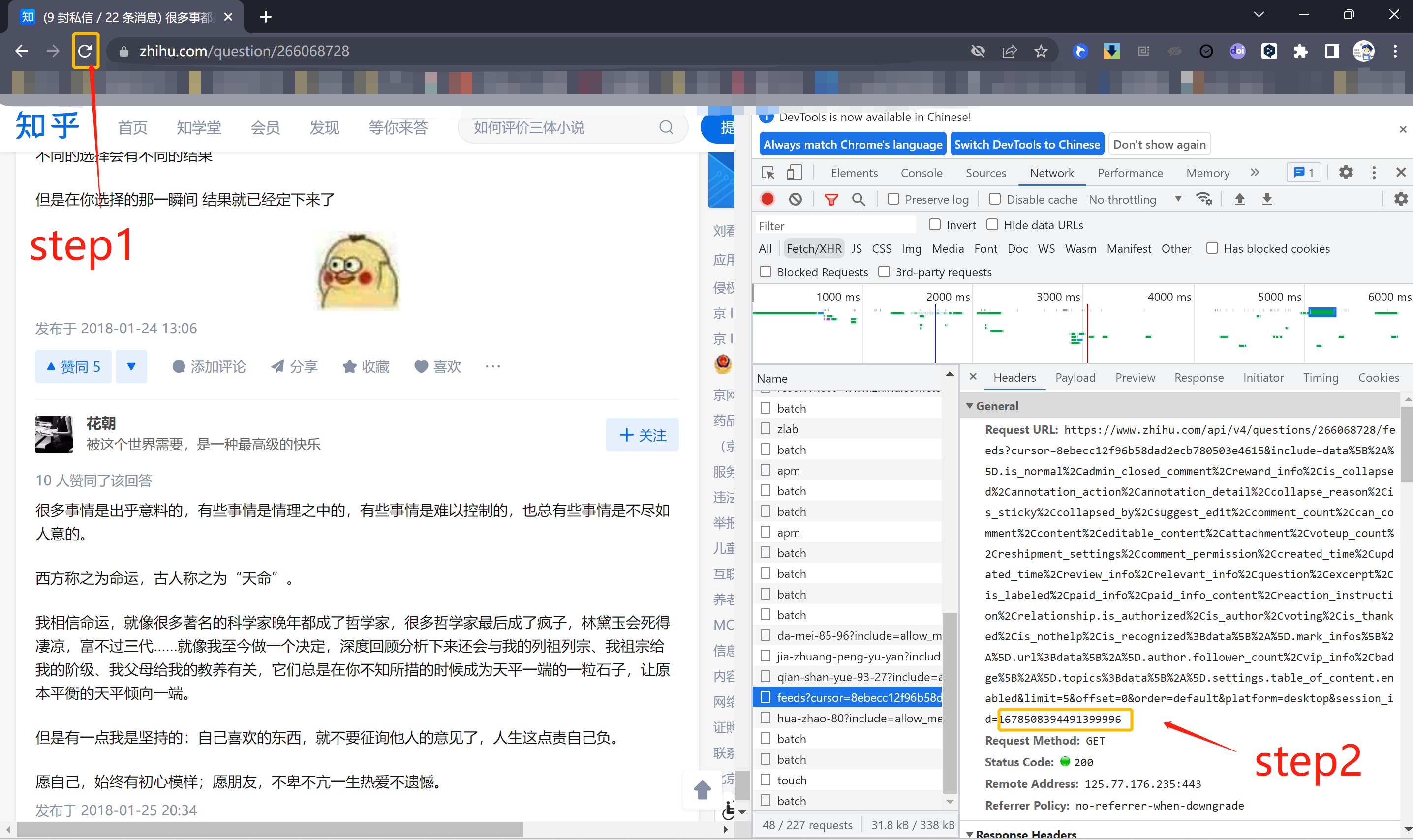Export network log as HAR

tap(1267, 199)
